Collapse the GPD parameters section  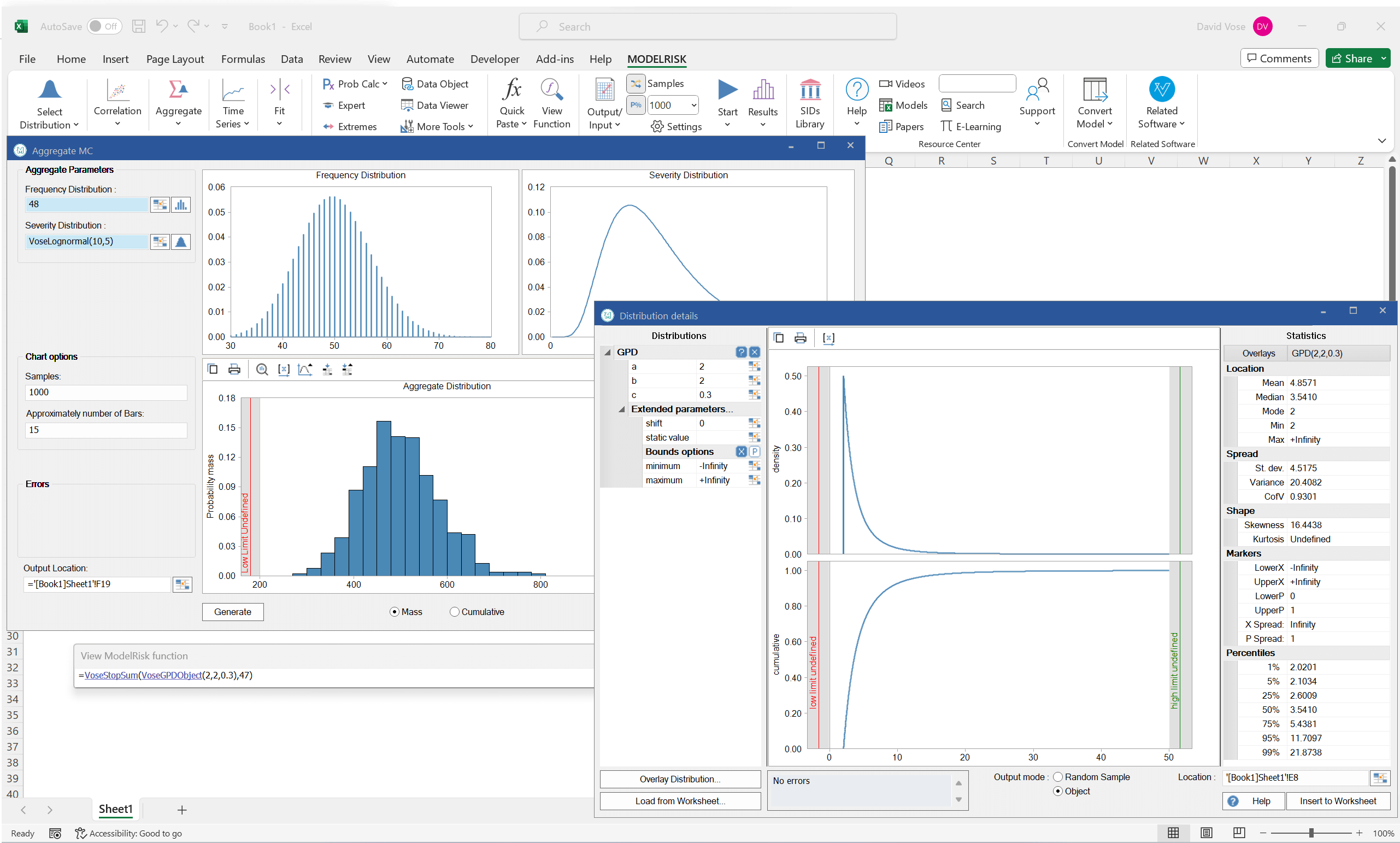click(607, 352)
